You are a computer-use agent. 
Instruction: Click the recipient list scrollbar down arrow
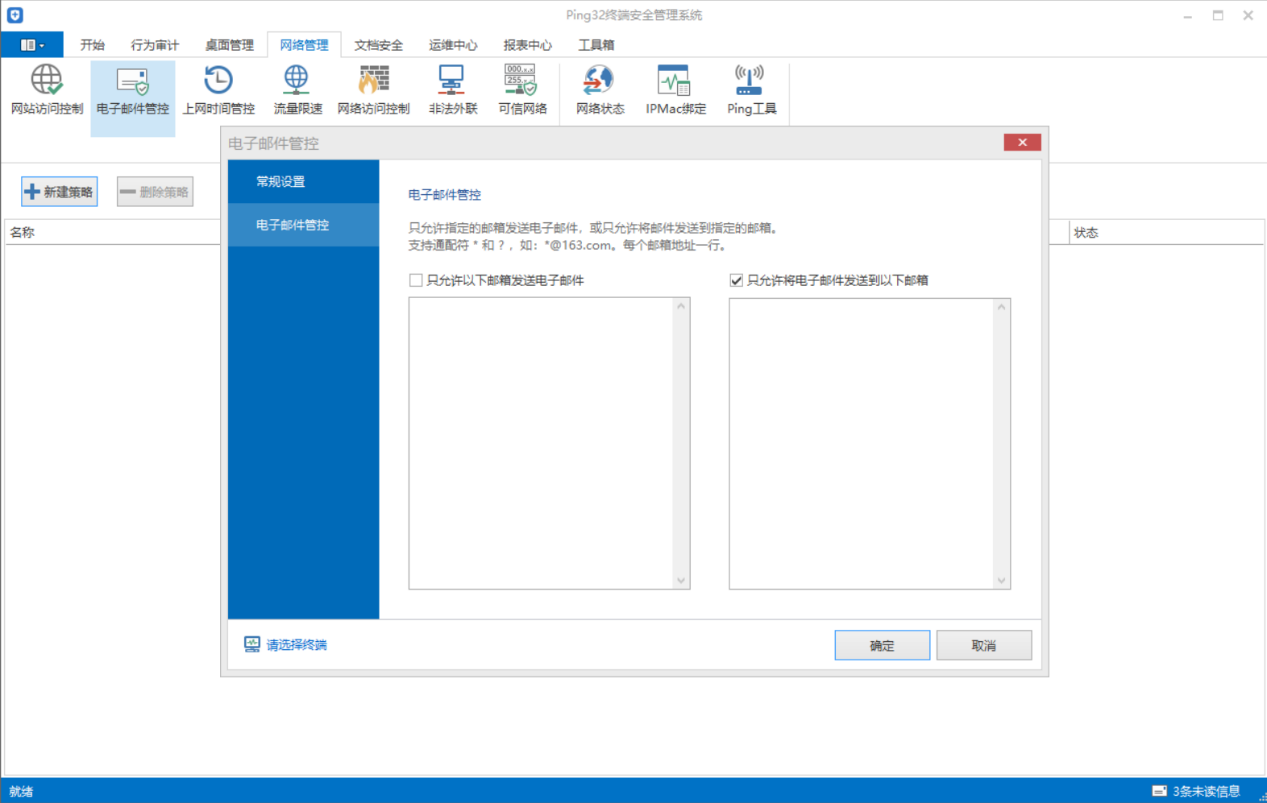click(1002, 580)
